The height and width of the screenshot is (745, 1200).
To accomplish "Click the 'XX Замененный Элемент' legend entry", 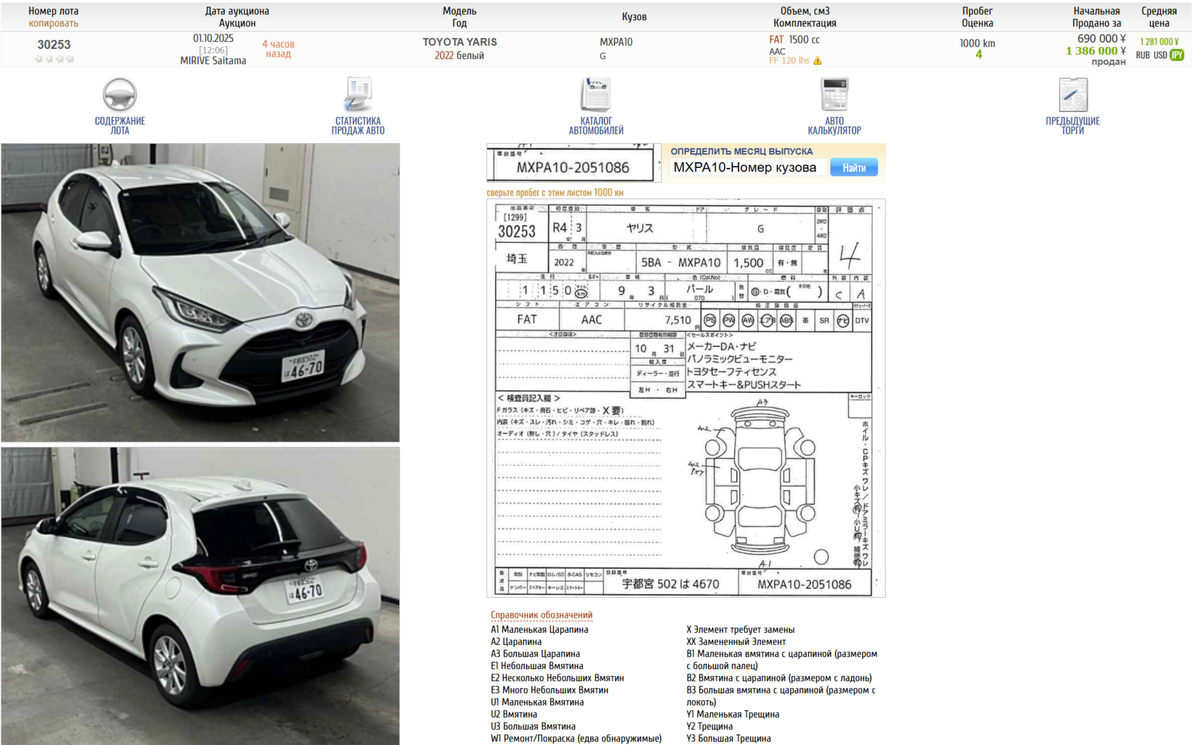I will pos(736,641).
